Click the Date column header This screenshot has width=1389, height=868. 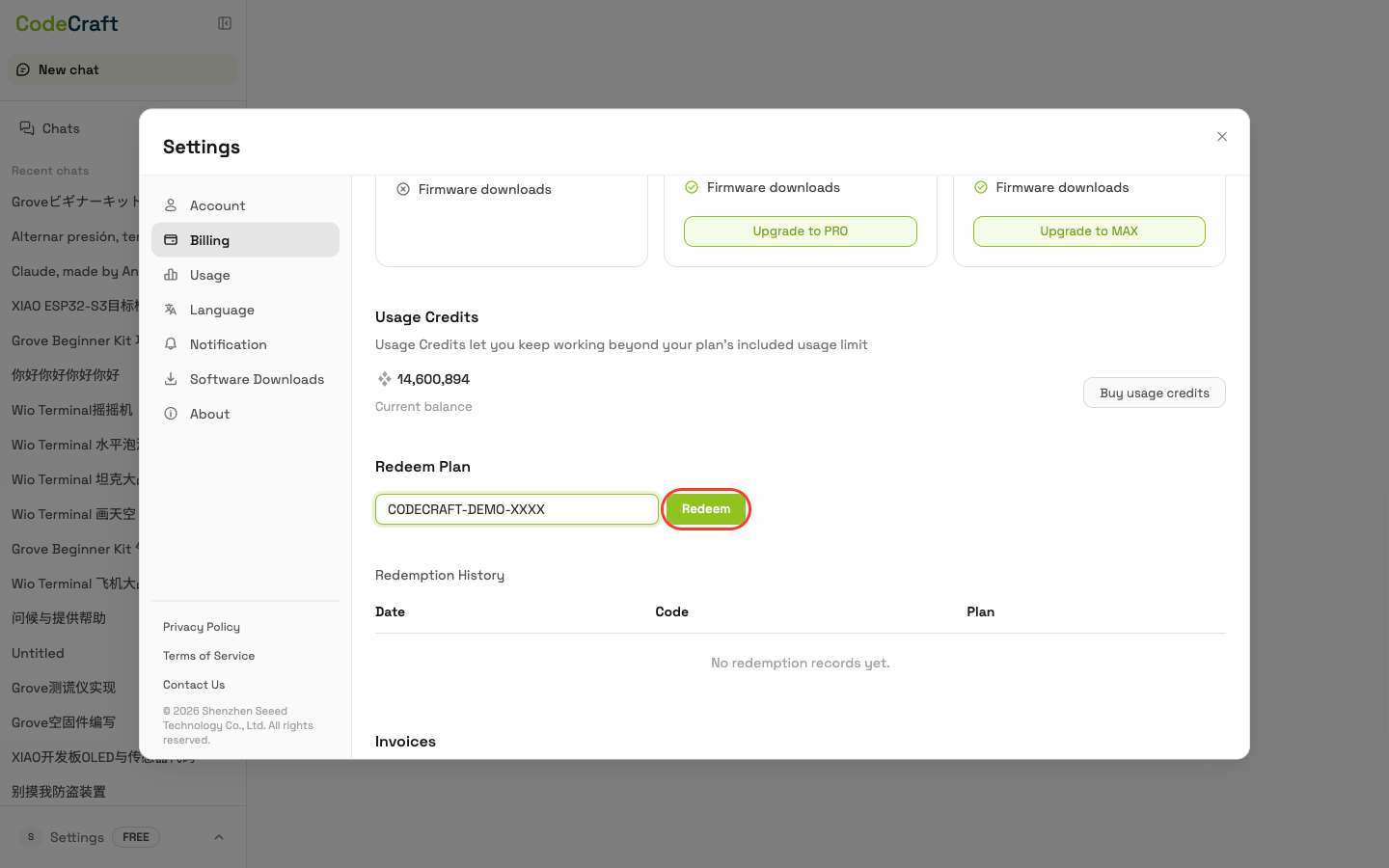390,611
